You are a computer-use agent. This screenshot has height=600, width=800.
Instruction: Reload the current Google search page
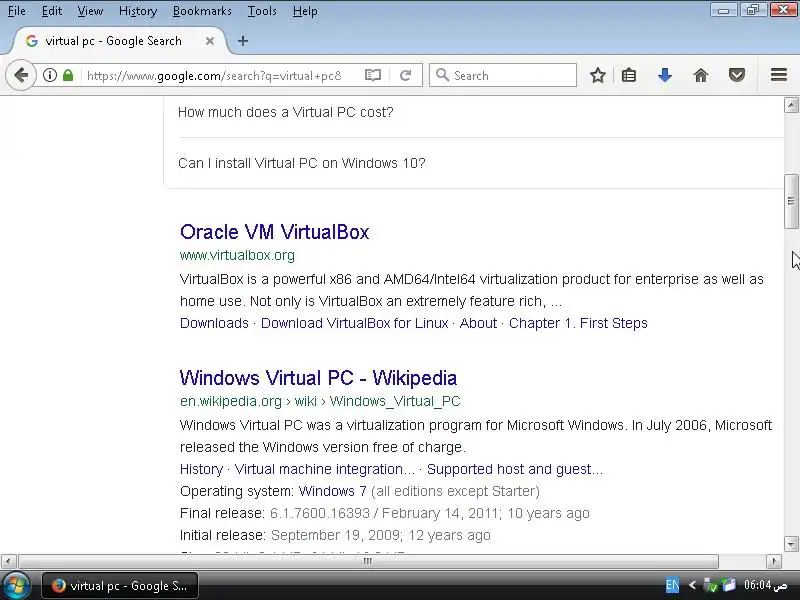(406, 76)
